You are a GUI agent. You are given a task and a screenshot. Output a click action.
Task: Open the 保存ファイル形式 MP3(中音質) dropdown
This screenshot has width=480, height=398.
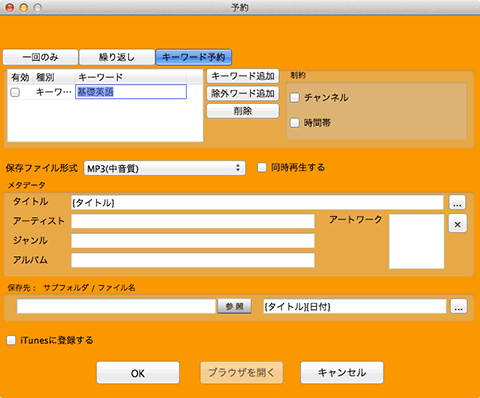coord(165,168)
